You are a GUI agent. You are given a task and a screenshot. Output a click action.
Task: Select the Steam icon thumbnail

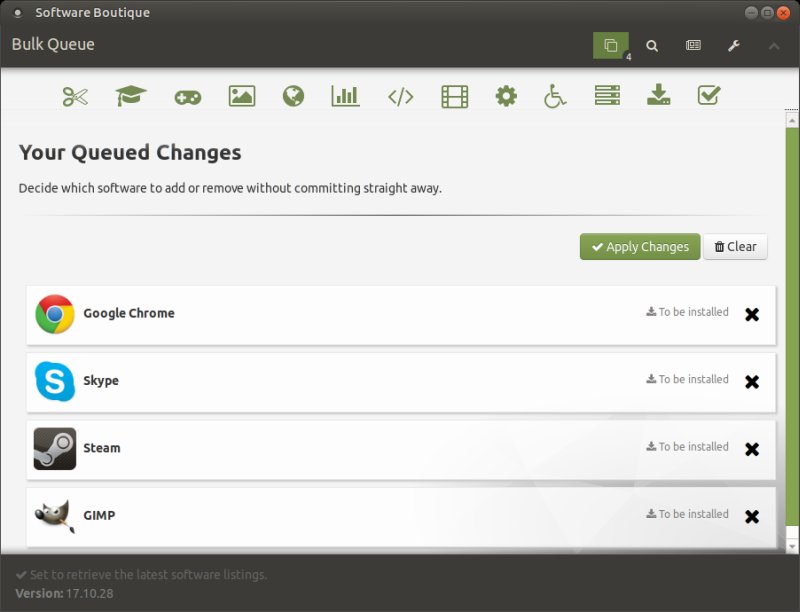click(x=55, y=449)
